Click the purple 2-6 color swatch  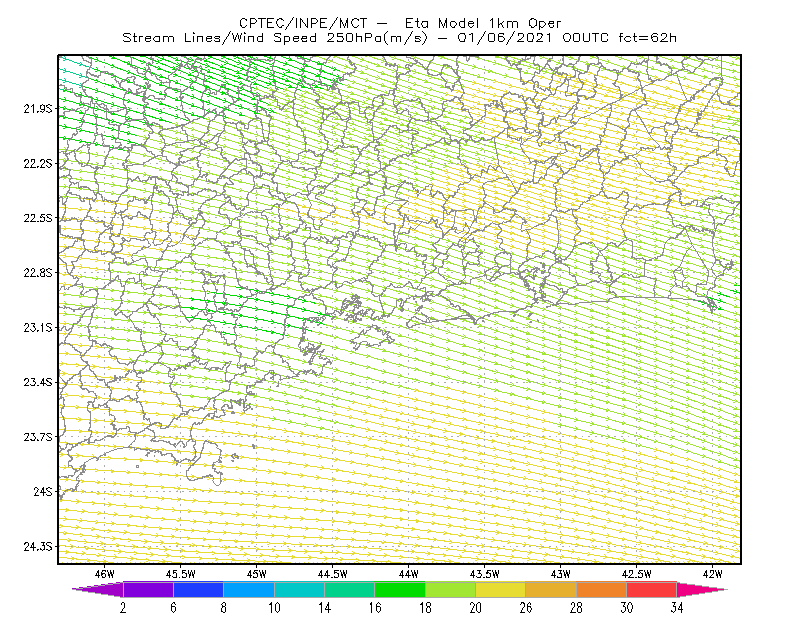[x=148, y=589]
